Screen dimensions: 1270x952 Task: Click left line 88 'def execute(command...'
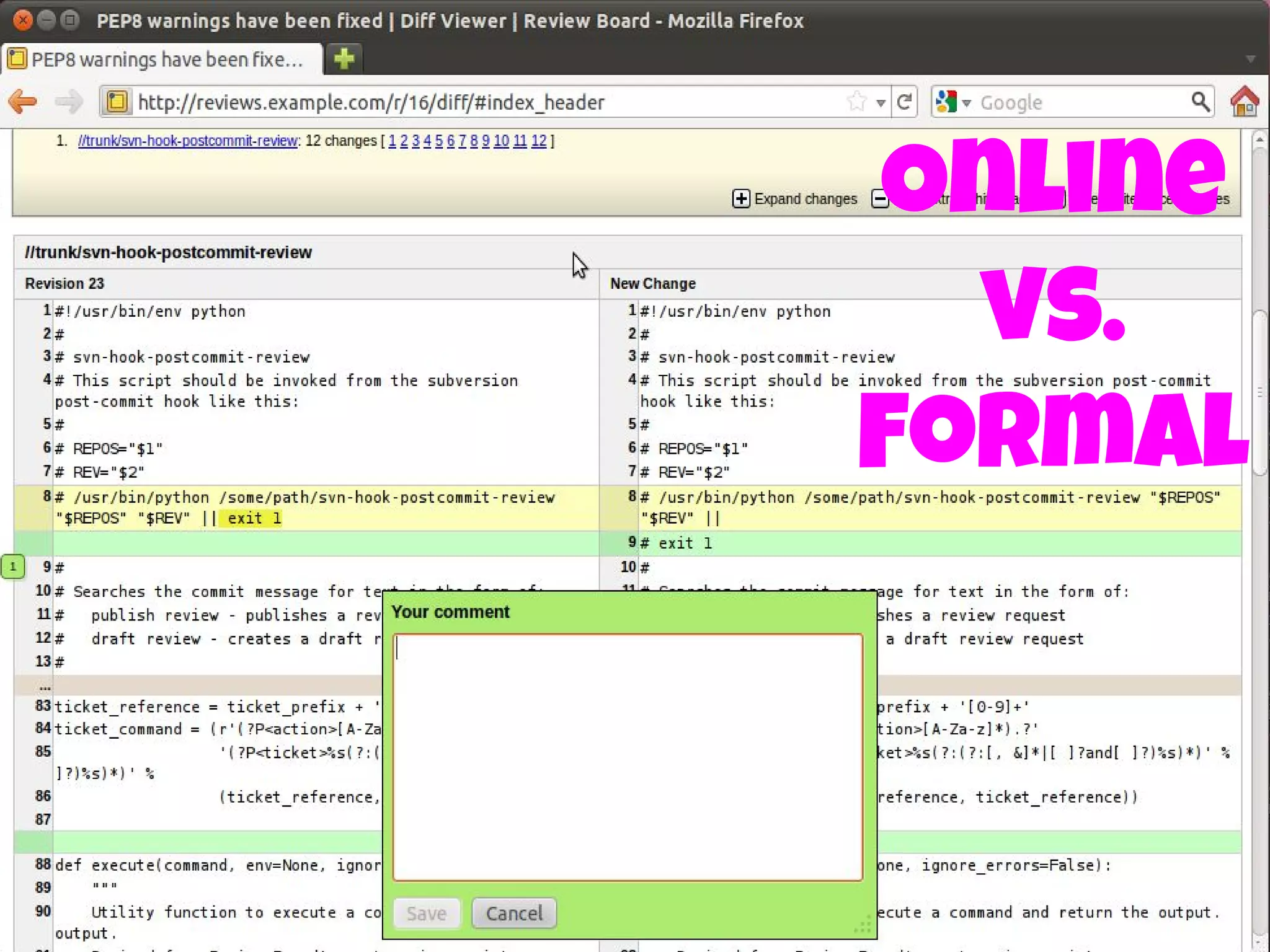[x=218, y=865]
